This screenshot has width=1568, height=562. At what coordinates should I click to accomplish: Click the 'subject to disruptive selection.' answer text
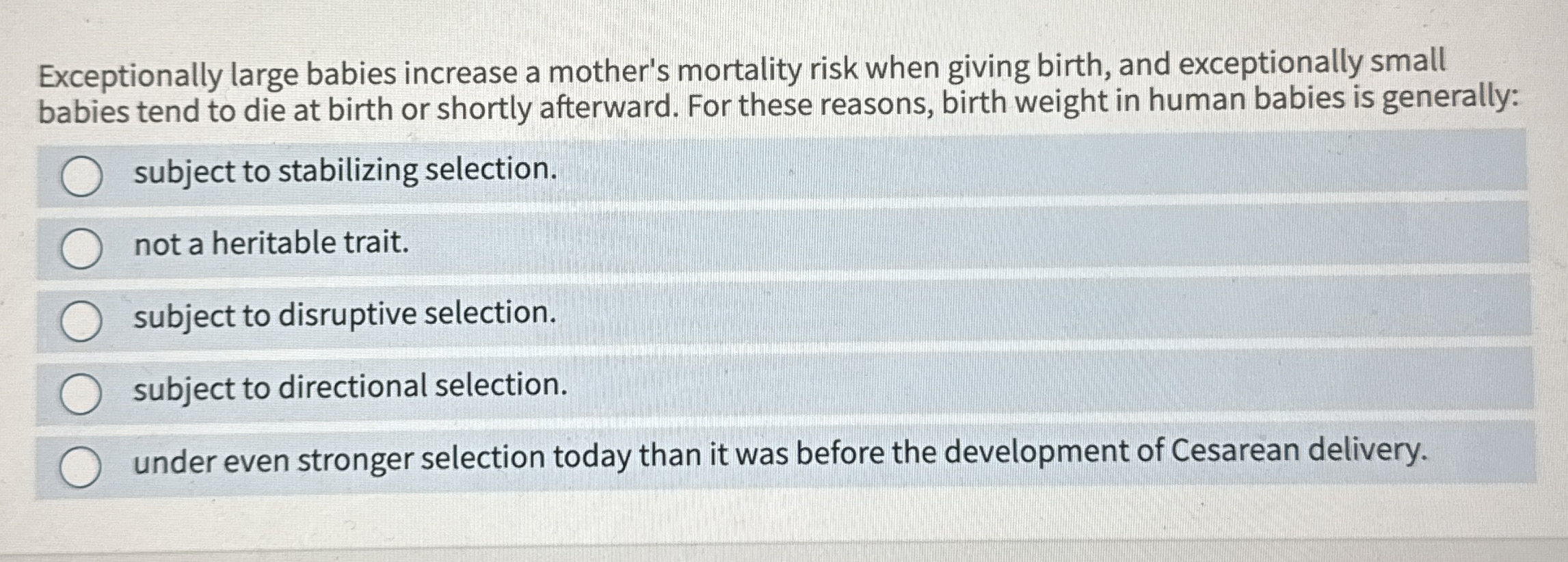345,315
